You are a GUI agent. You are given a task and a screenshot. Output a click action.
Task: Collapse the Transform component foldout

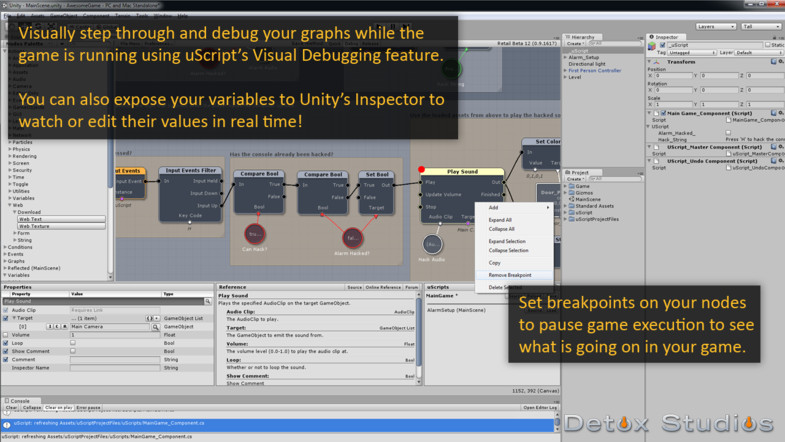650,62
